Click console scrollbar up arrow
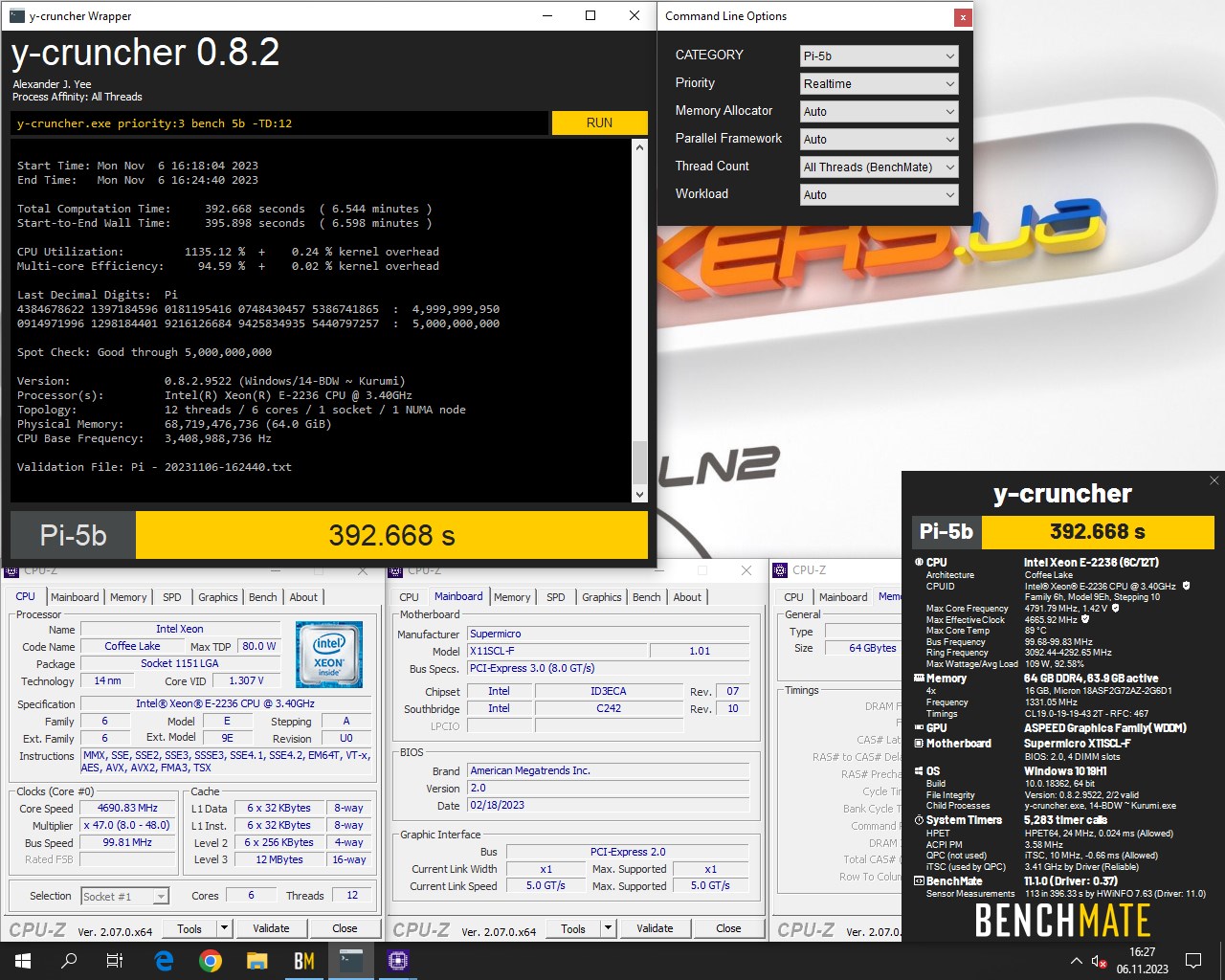The image size is (1225, 980). [639, 147]
